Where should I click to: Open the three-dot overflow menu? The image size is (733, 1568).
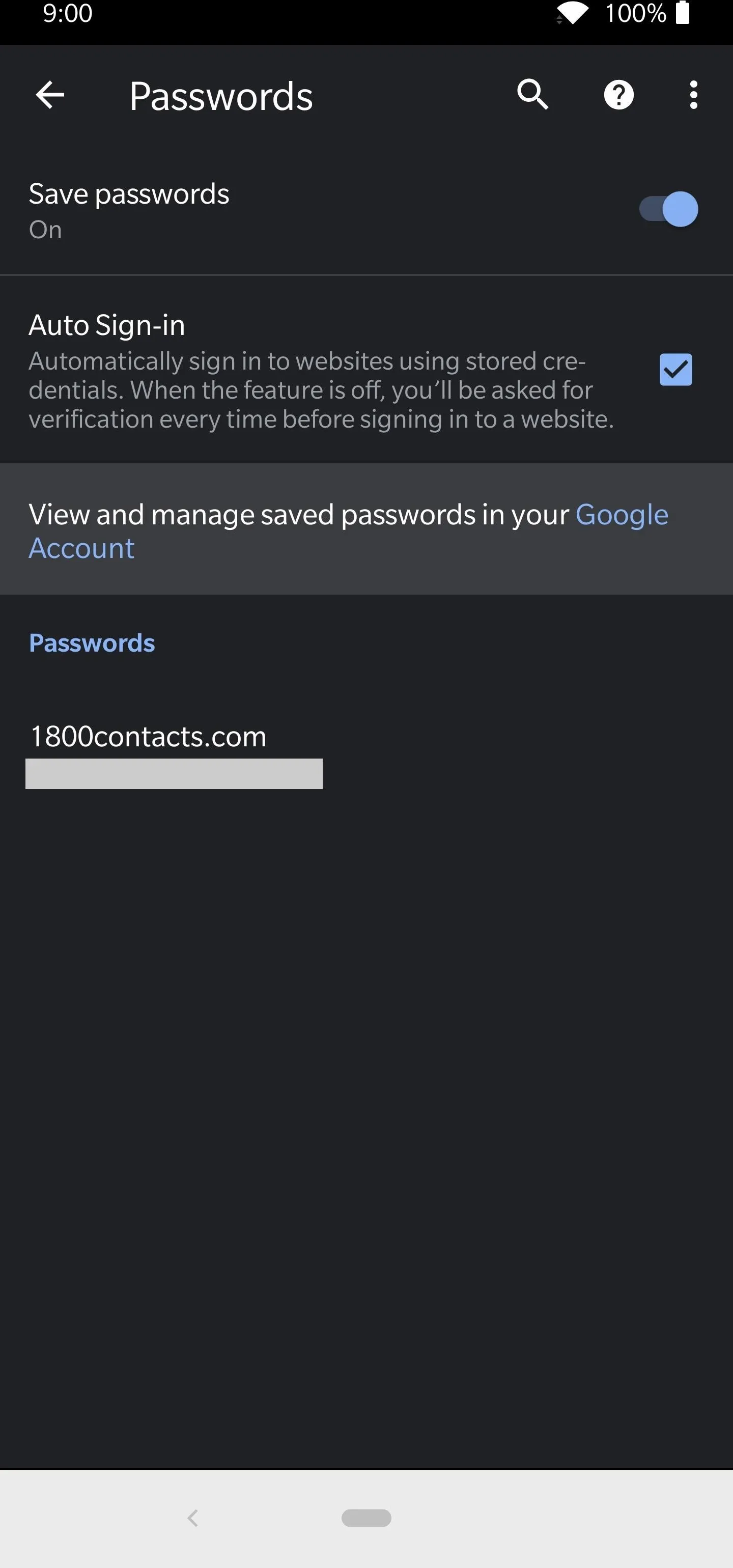693,95
